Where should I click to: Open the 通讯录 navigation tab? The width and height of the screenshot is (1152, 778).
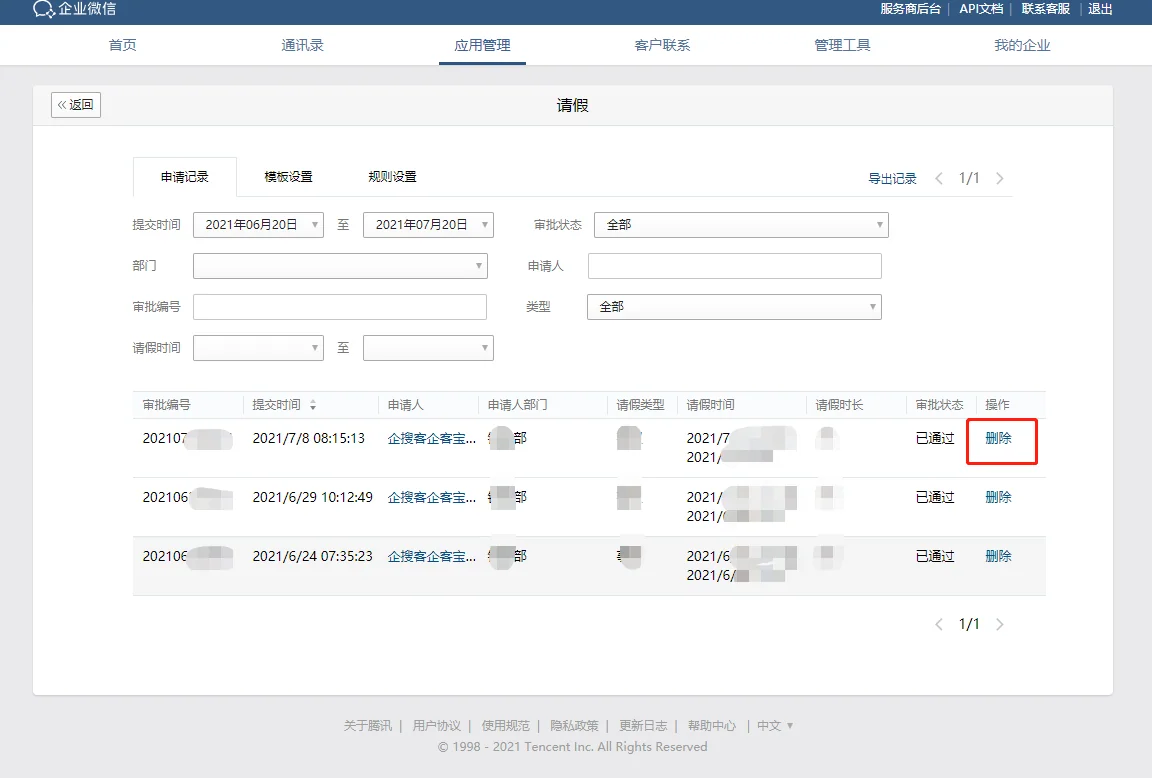tap(303, 46)
